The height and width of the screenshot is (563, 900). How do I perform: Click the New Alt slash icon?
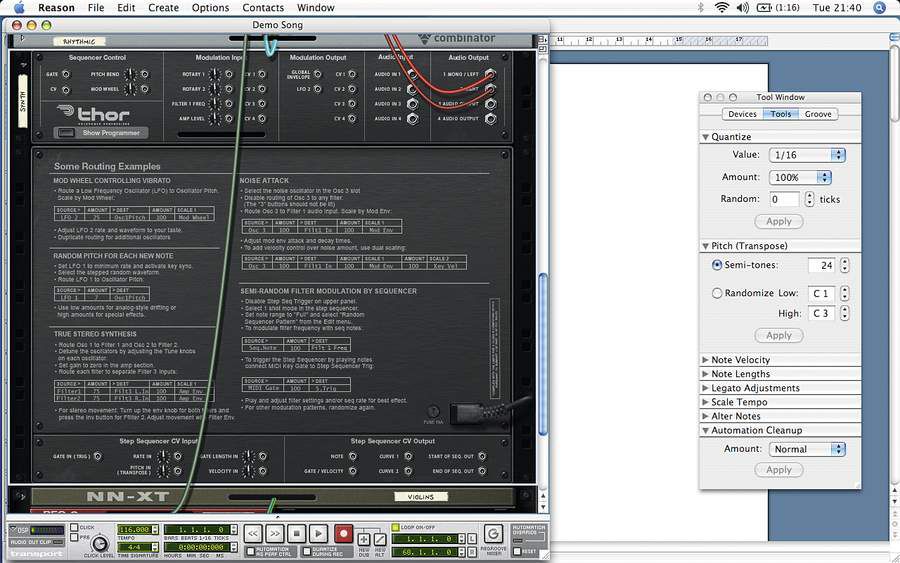click(380, 539)
